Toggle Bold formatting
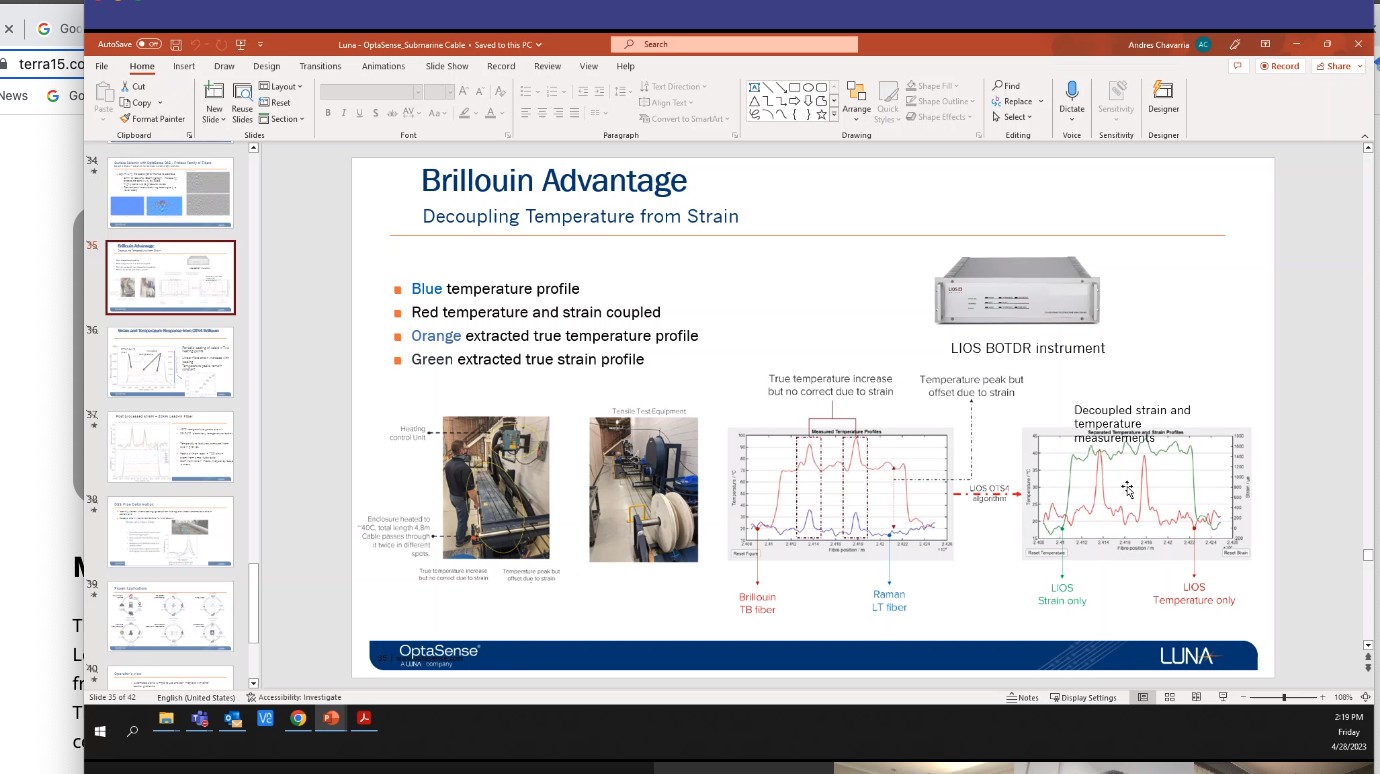1380x774 pixels. [x=327, y=113]
